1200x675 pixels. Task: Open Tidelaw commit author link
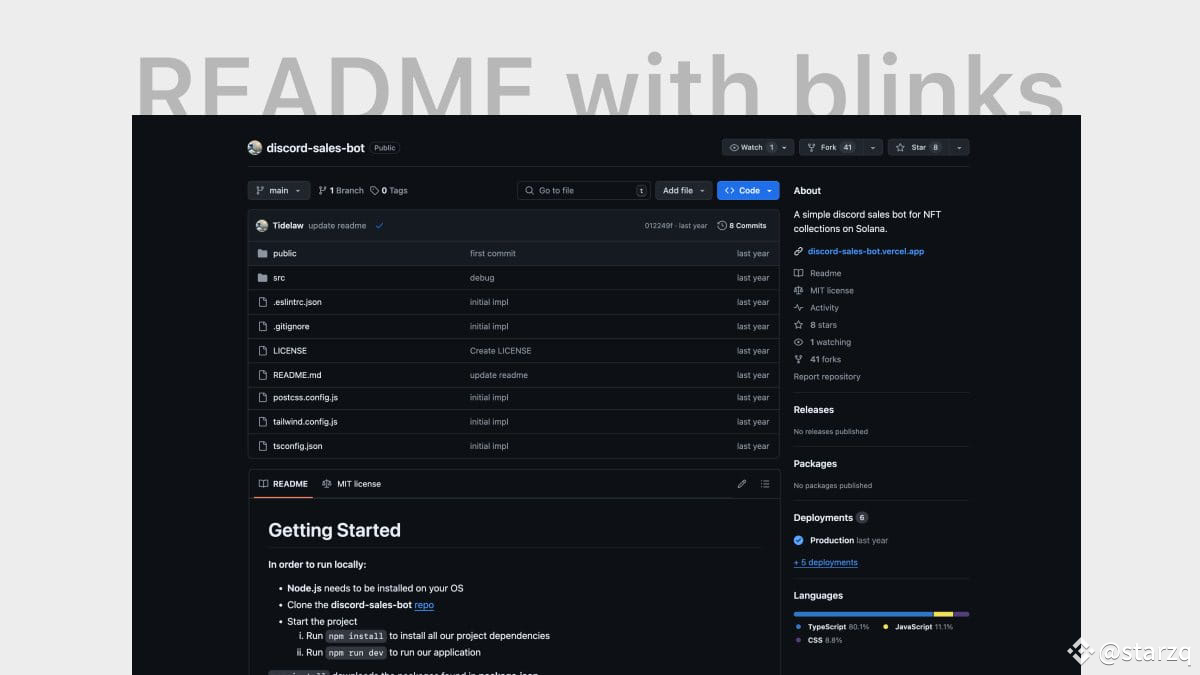(288, 226)
